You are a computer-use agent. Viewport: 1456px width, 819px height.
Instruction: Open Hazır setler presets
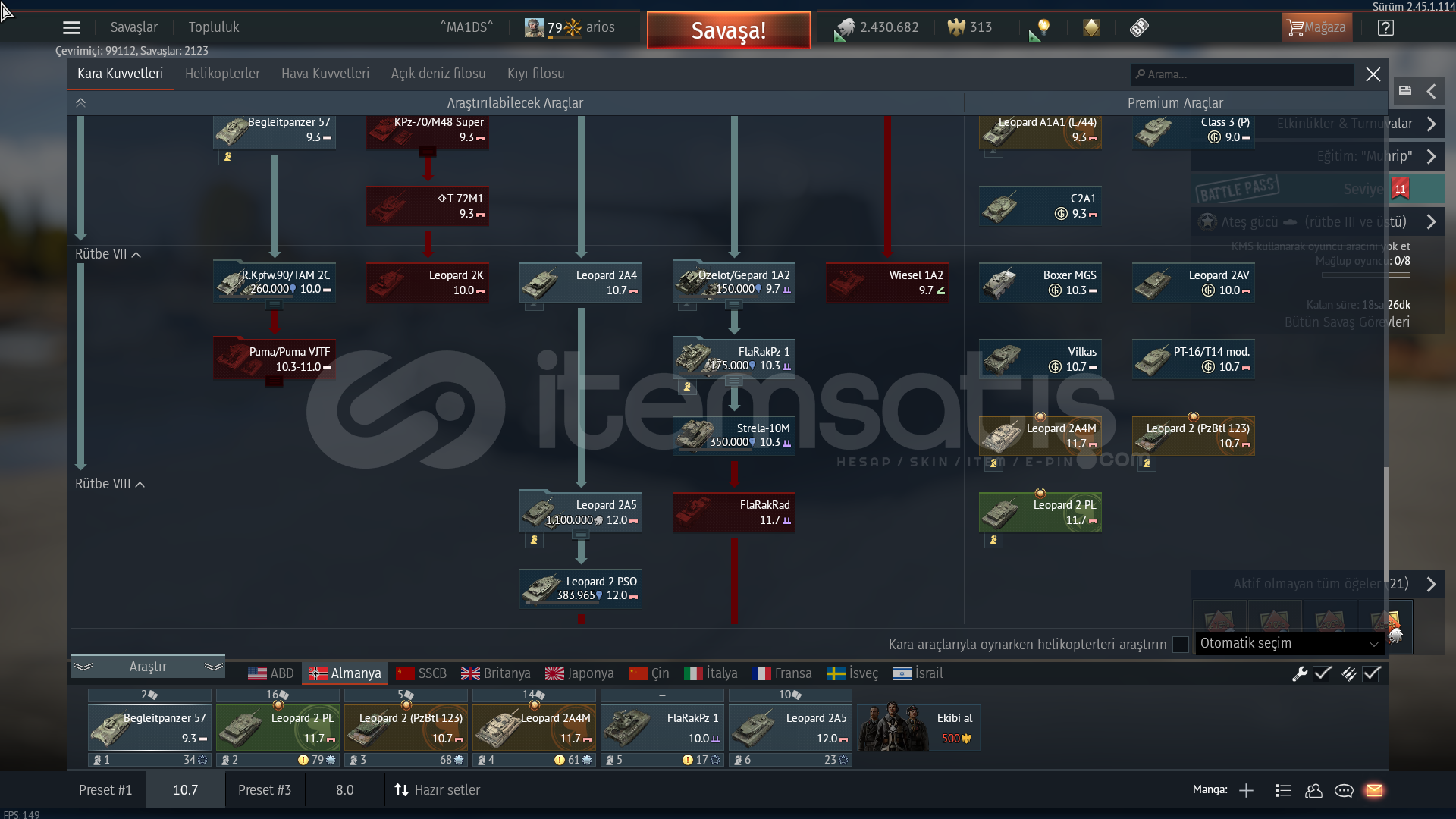tap(438, 790)
